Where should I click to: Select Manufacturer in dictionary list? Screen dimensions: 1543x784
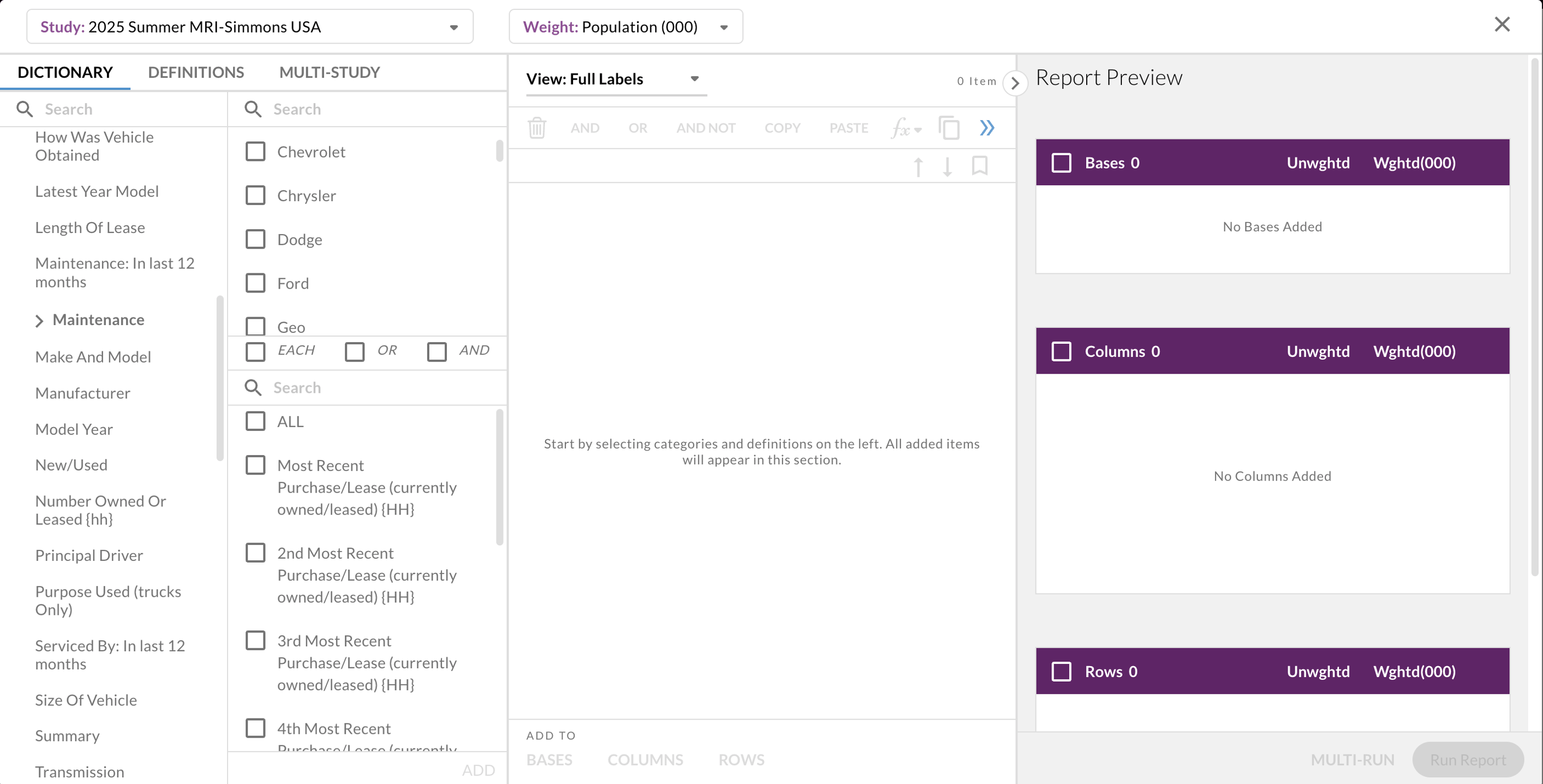83,393
